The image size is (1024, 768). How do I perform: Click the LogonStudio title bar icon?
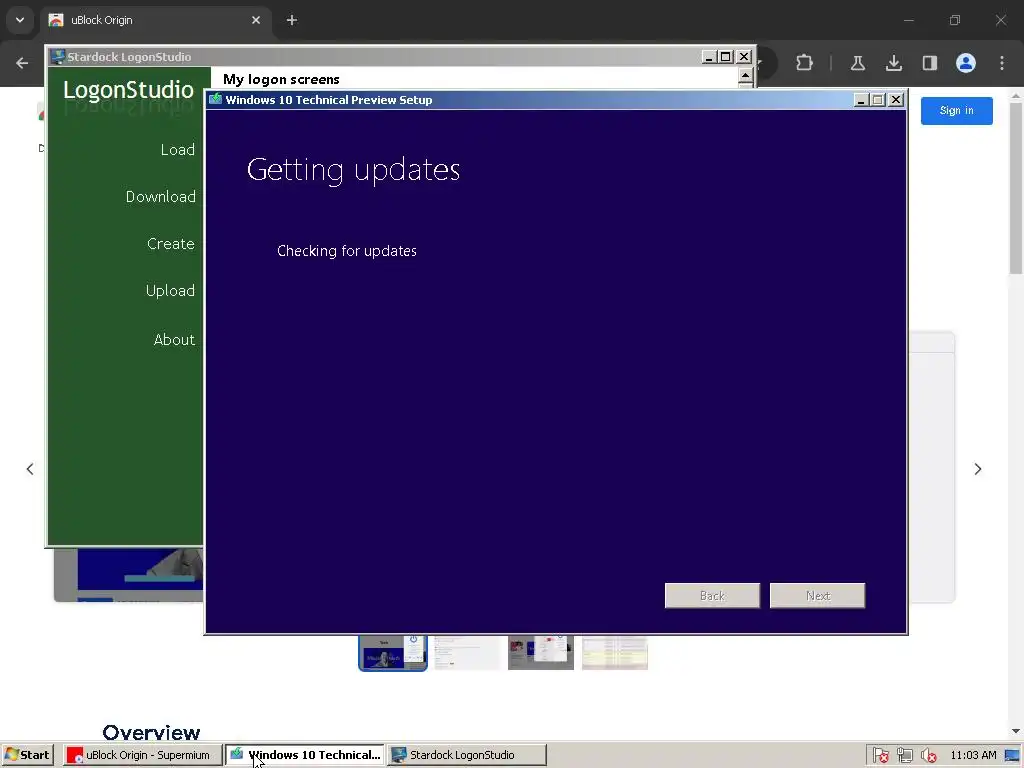(x=57, y=57)
